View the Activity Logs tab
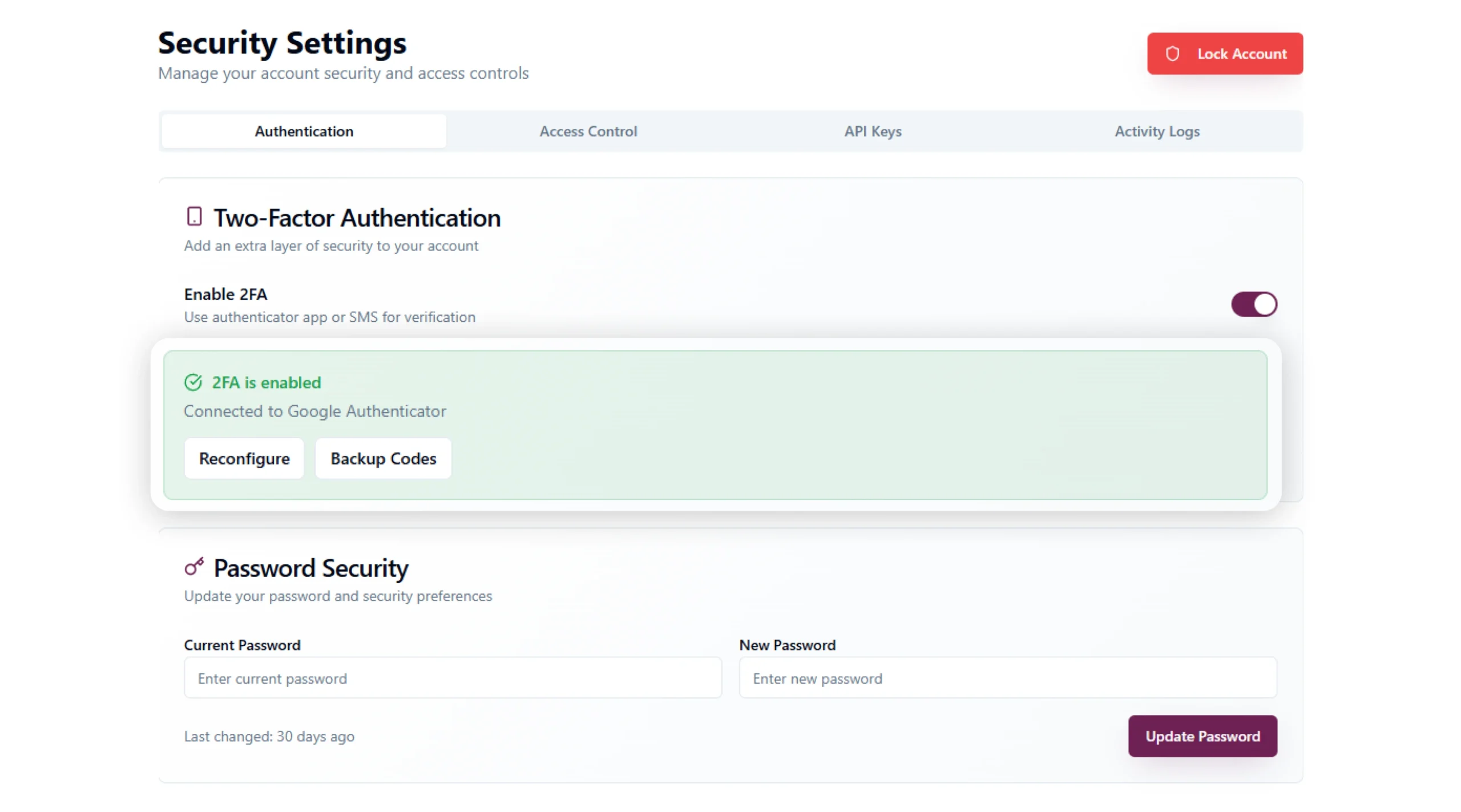1461x812 pixels. click(1157, 131)
